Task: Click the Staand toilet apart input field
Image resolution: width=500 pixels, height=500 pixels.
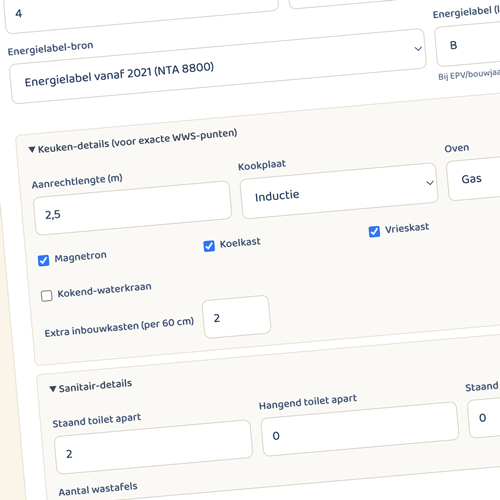Action: point(153,447)
